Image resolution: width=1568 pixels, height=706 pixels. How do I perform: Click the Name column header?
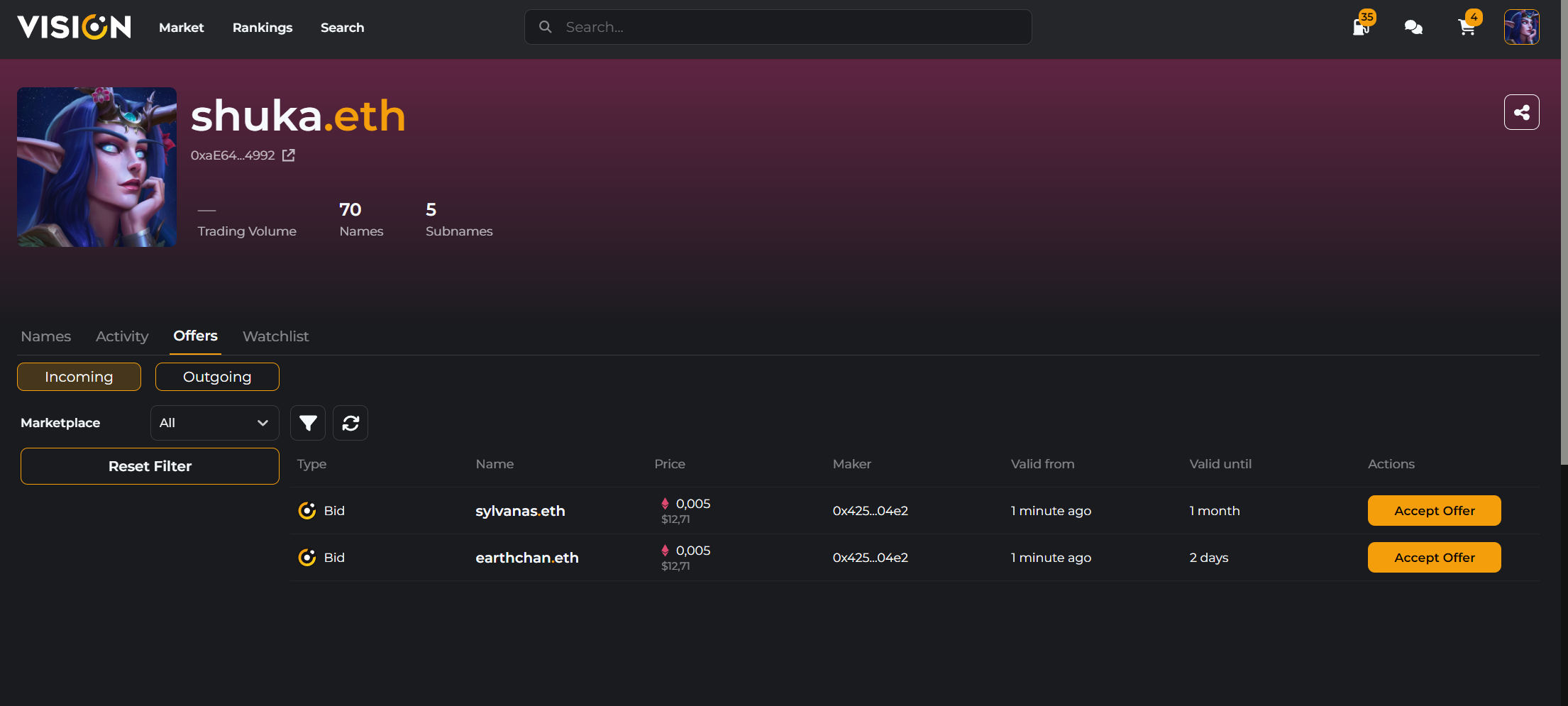tap(495, 464)
